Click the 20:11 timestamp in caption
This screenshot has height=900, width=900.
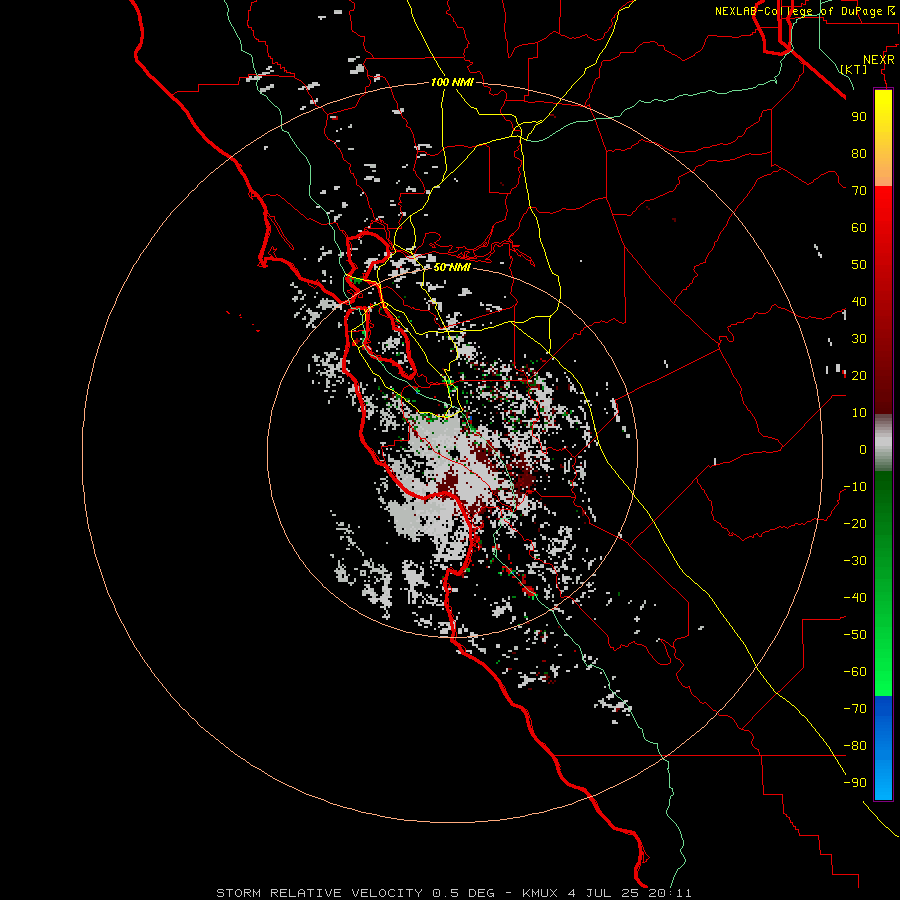(x=670, y=893)
